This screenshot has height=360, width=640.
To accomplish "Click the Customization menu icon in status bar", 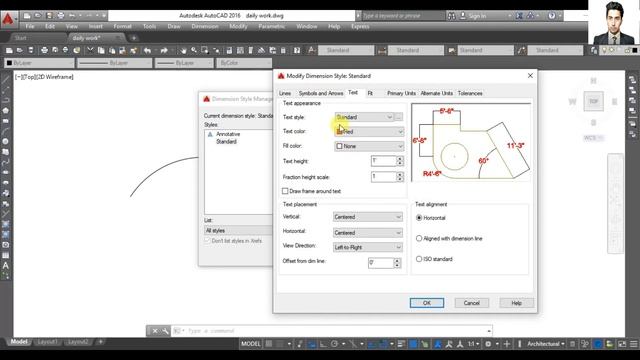I will (x=633, y=344).
